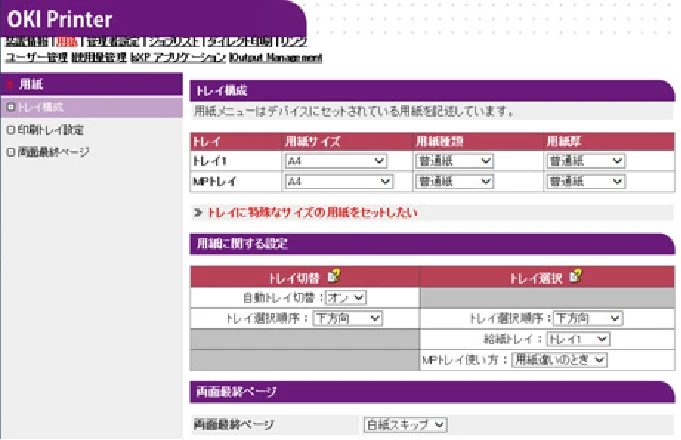Open Output Management navigation link
This screenshot has width=681, height=440.
276,57
